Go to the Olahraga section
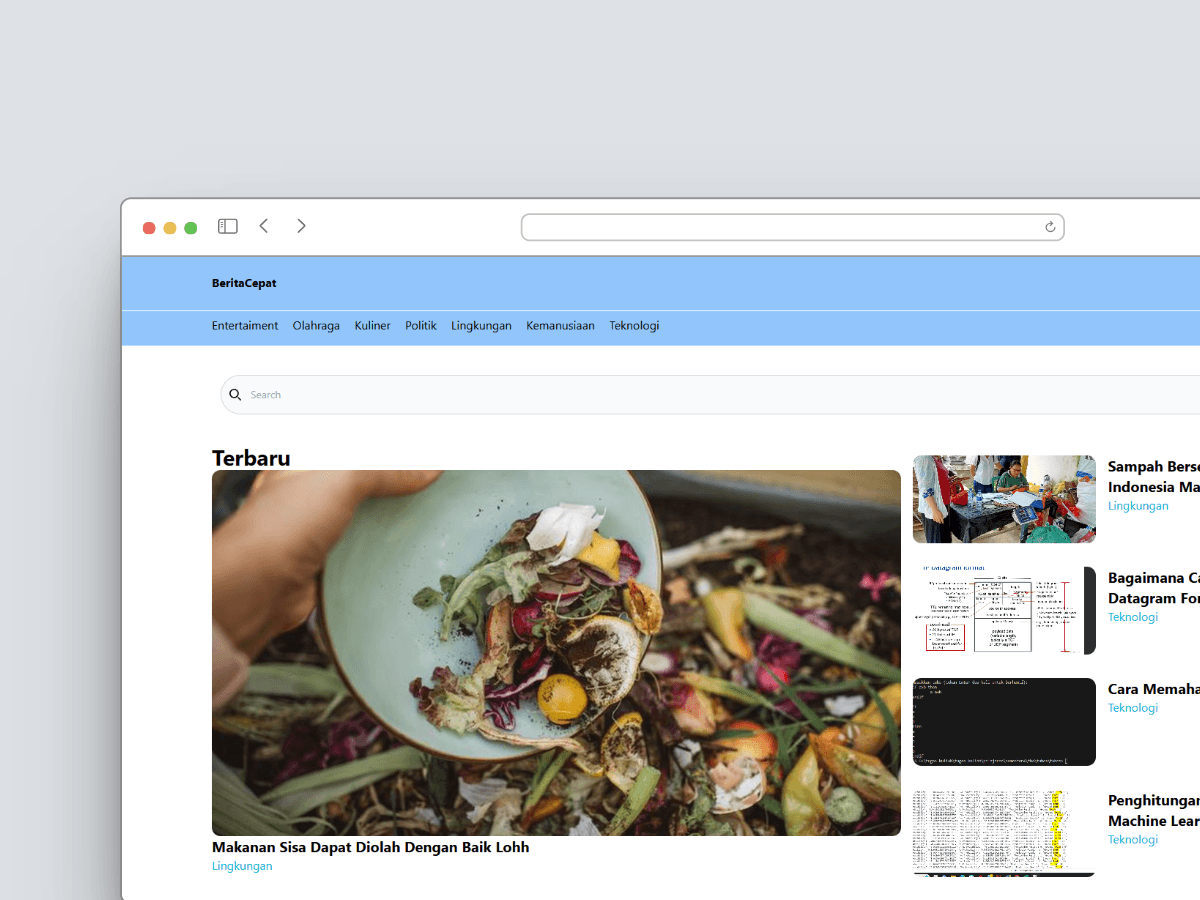 tap(316, 326)
